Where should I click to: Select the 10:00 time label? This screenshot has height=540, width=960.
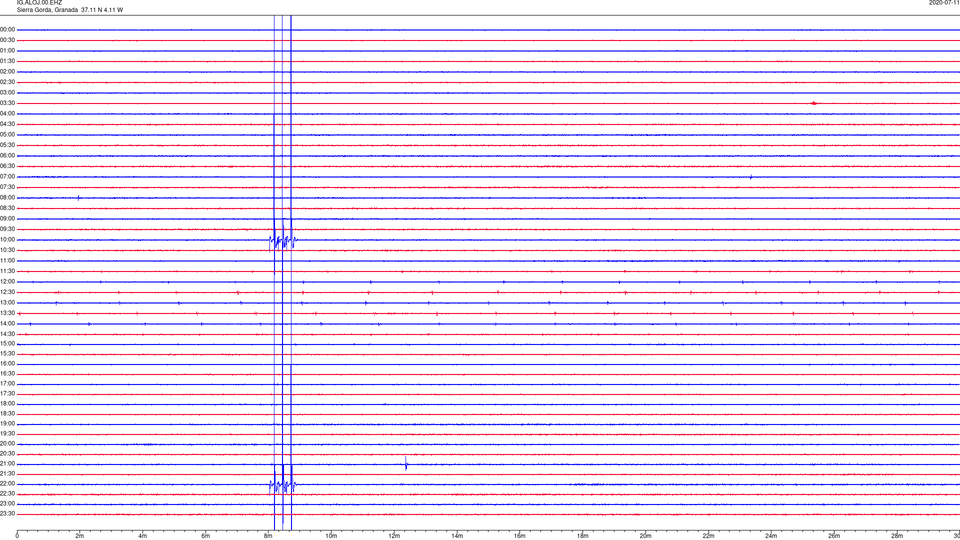[x=8, y=239]
